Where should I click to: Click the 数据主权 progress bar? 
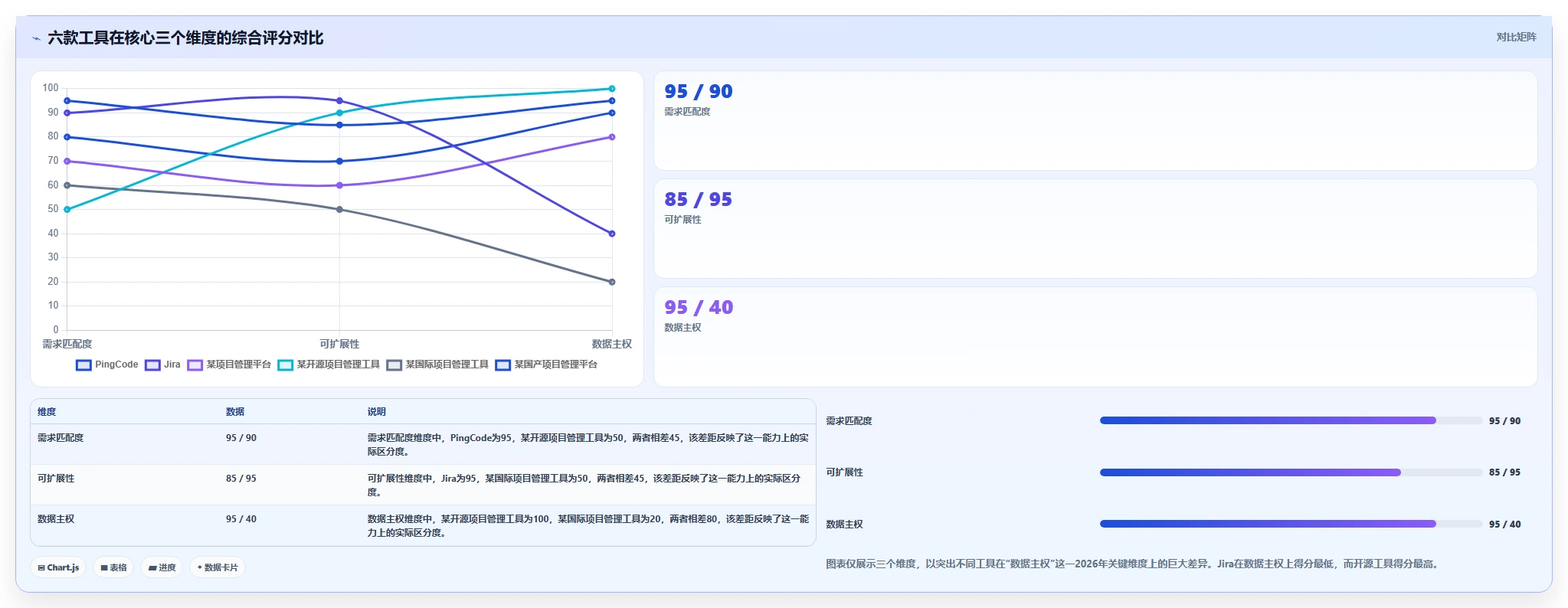(x=1291, y=524)
